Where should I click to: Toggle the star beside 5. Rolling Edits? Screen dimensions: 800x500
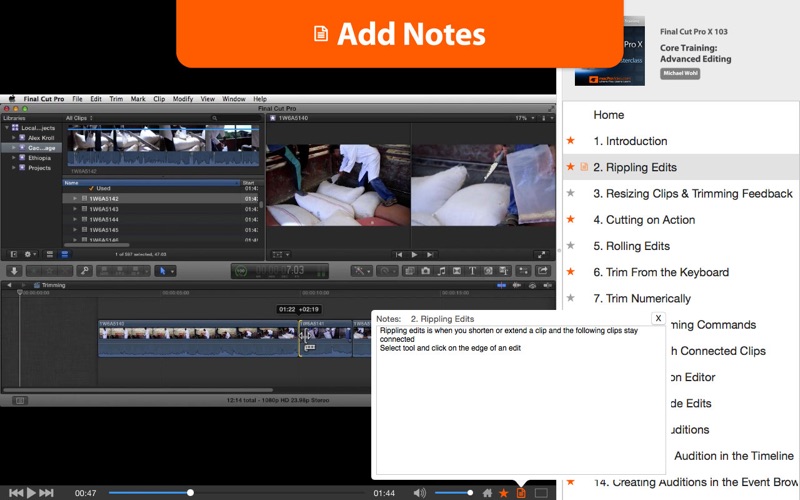pos(570,245)
